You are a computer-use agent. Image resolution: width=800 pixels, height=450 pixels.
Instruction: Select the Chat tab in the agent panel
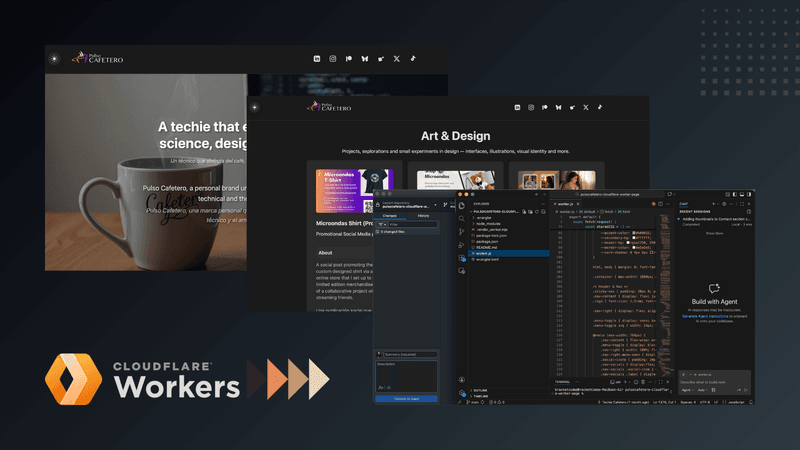[683, 204]
